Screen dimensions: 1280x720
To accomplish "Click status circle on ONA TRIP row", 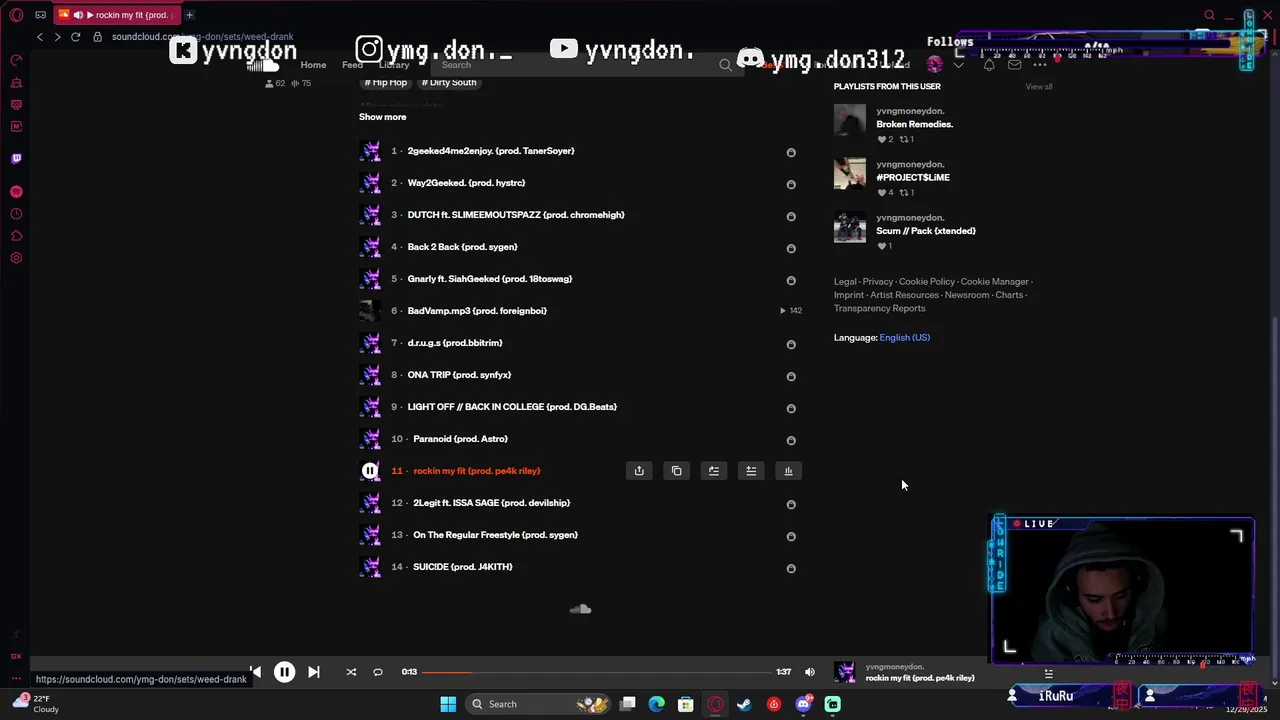I will (791, 377).
